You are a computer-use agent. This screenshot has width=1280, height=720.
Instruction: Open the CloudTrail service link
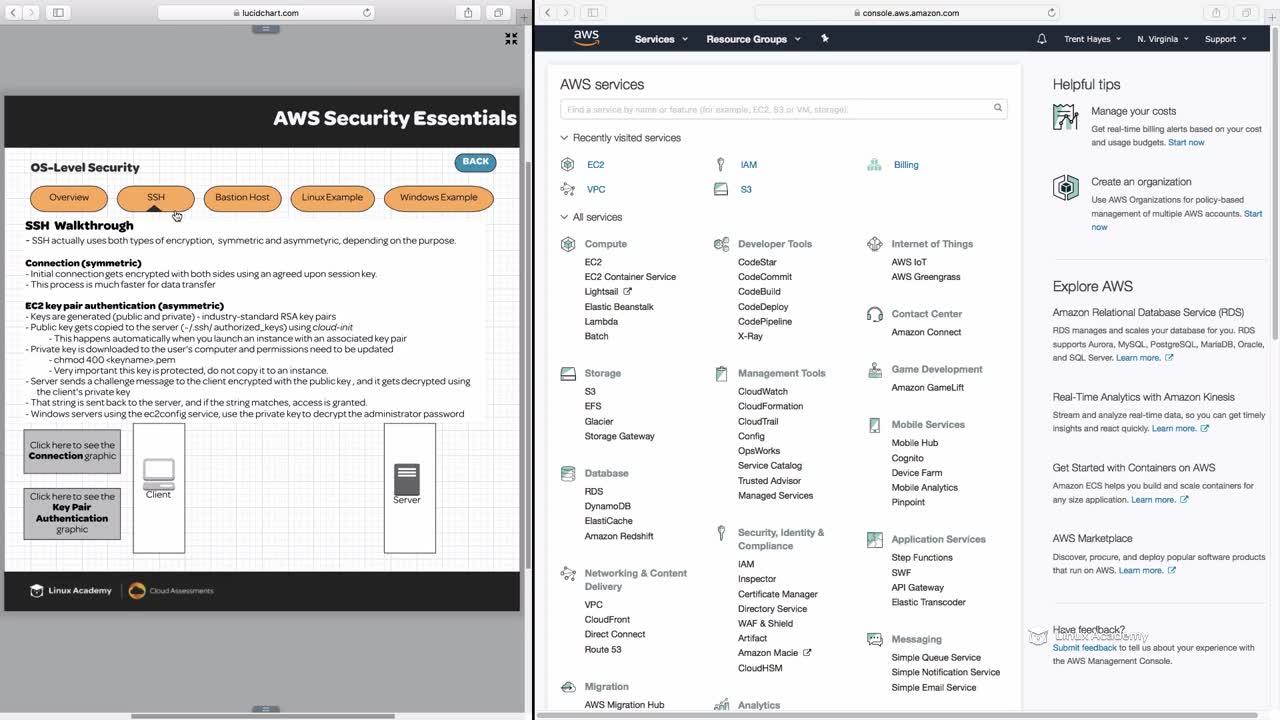[758, 421]
